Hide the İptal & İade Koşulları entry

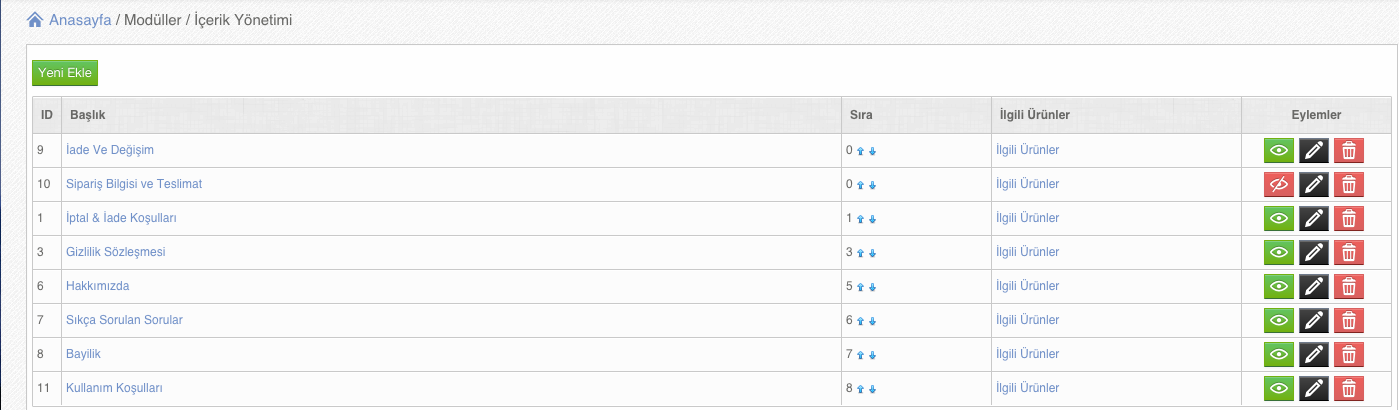point(1279,219)
